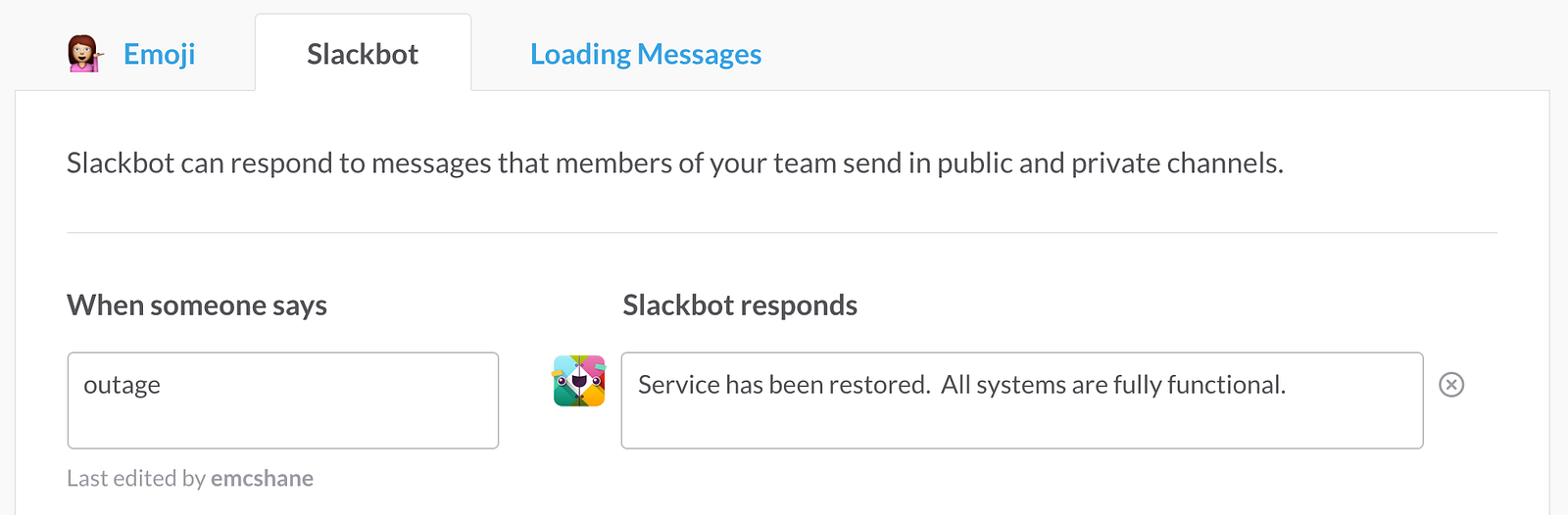The image size is (1568, 515).
Task: Click the 'Slackbot responds' column heading
Action: (x=740, y=305)
